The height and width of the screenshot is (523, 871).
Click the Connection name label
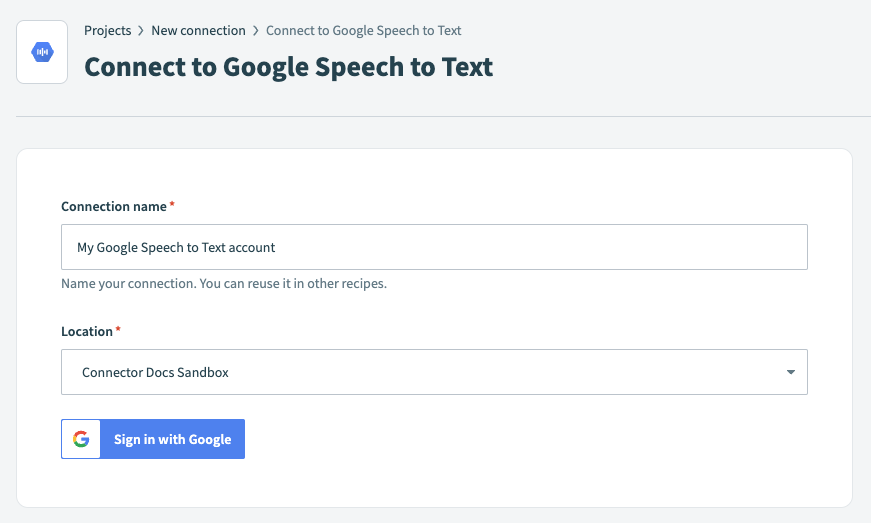pos(113,206)
